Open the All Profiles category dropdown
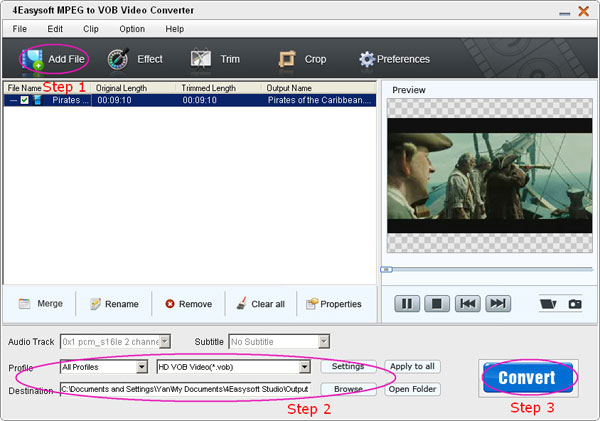This screenshot has width=600, height=421. click(x=142, y=367)
